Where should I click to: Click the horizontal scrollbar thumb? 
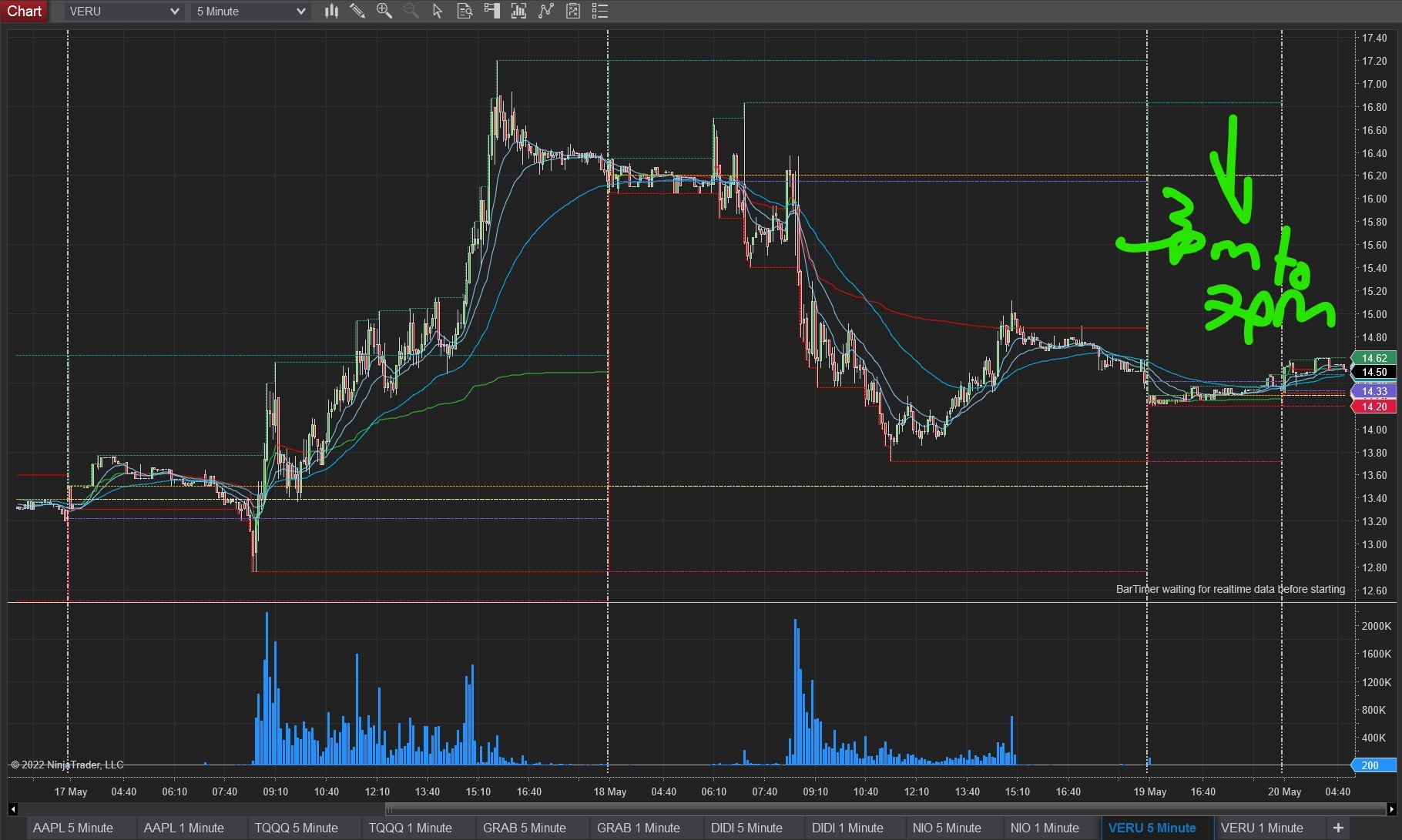point(886,809)
